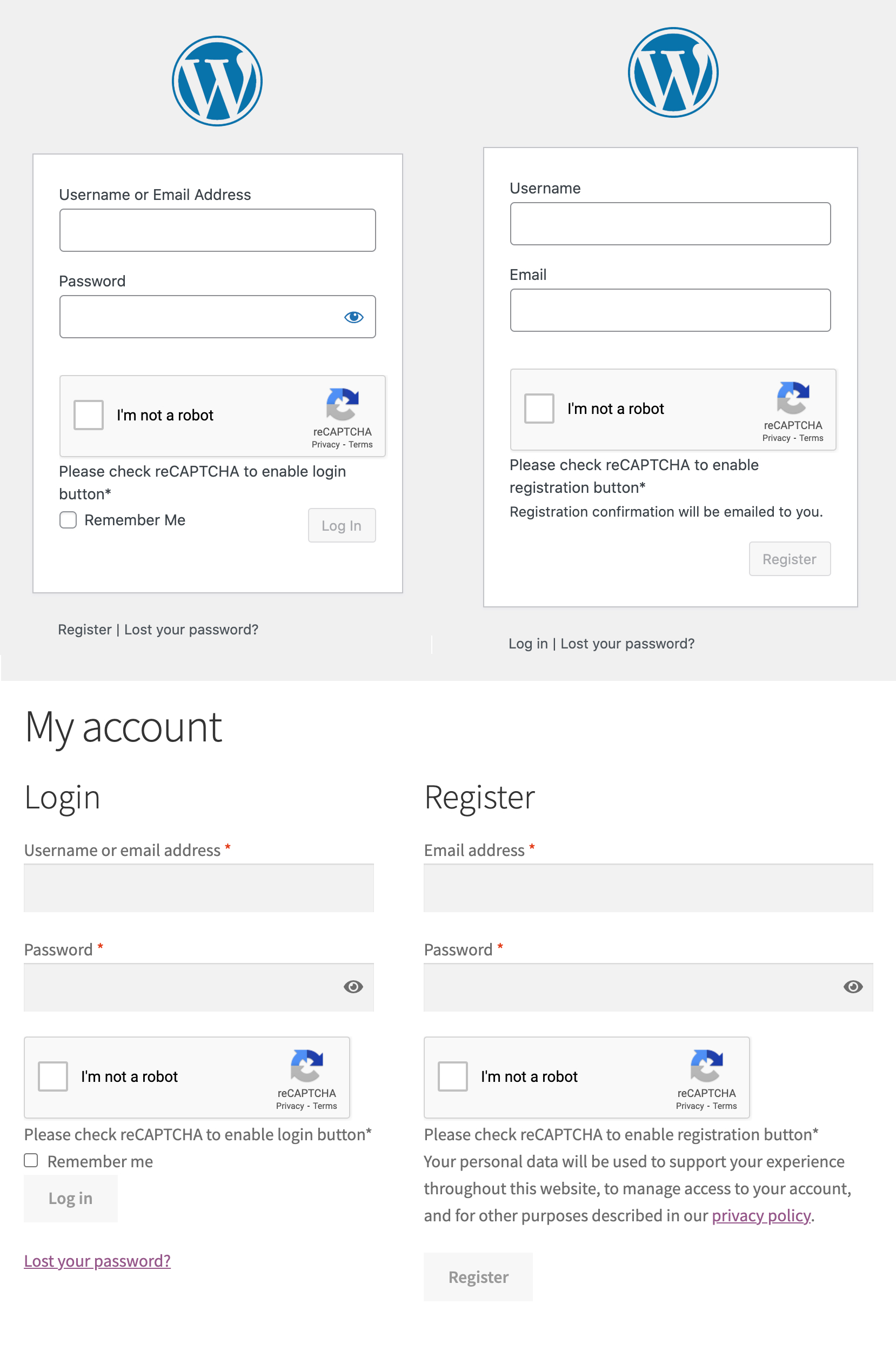This screenshot has width=896, height=1351.
Task: Open "Lost your password?" below the login form
Action: (191, 629)
